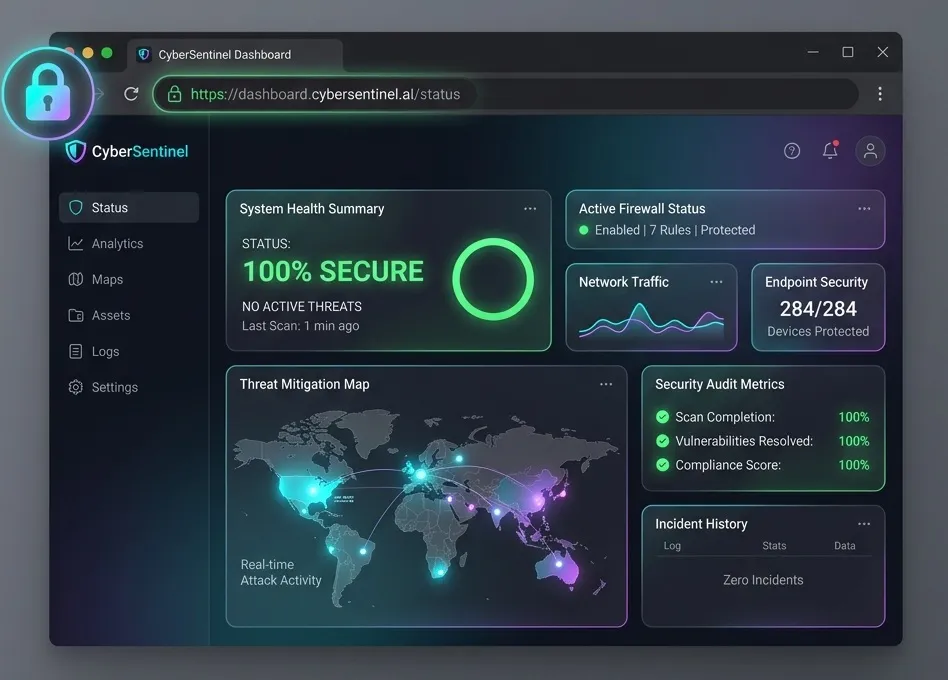Viewport: 948px width, 680px height.
Task: Click the world threat map
Action: coord(426,508)
